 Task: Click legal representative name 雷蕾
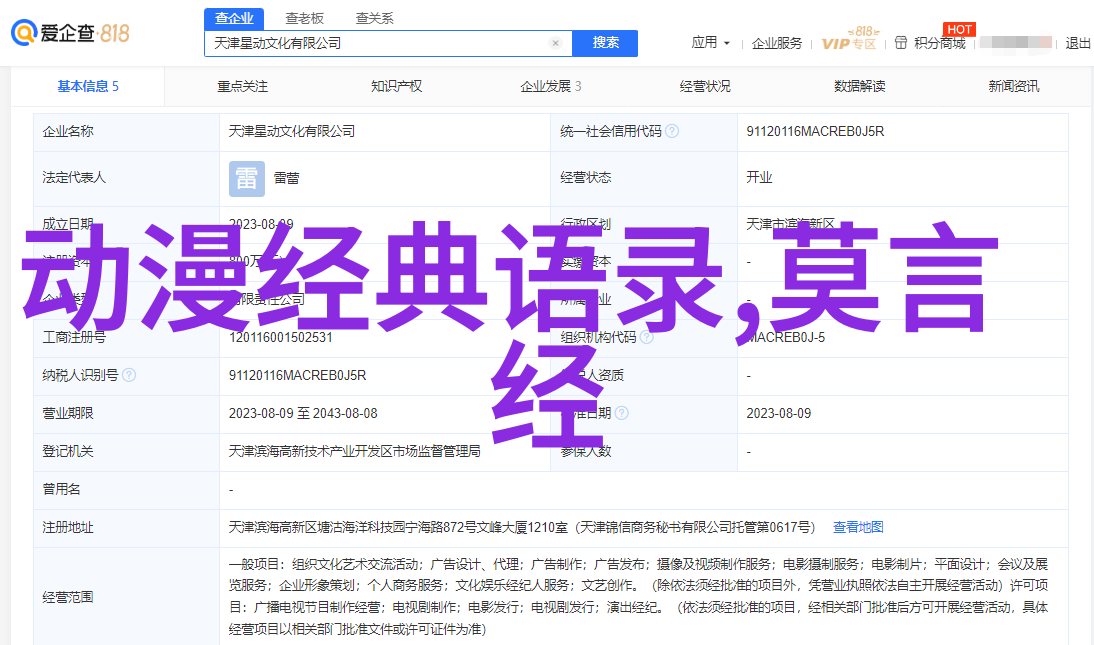[x=286, y=178]
